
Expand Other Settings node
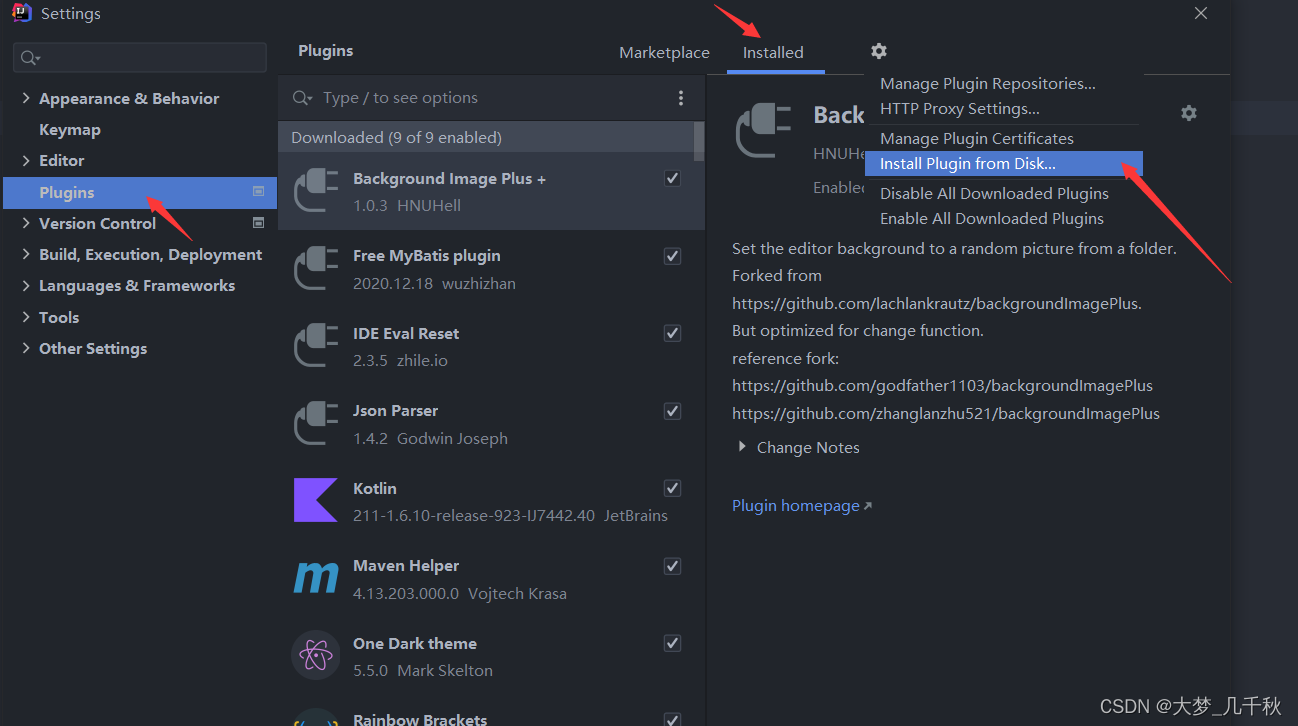pyautogui.click(x=26, y=348)
